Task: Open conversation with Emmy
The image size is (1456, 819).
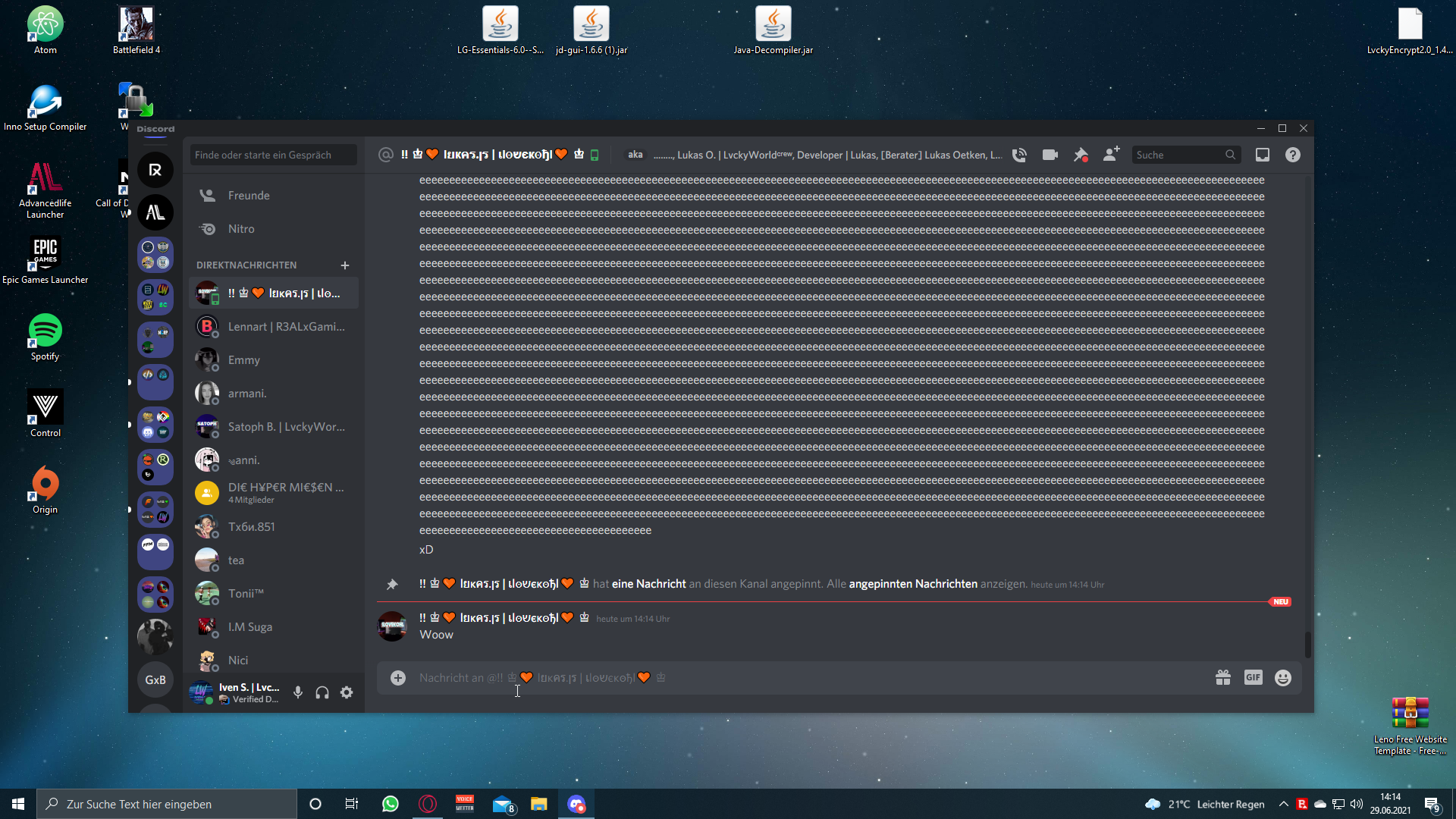Action: coord(244,360)
